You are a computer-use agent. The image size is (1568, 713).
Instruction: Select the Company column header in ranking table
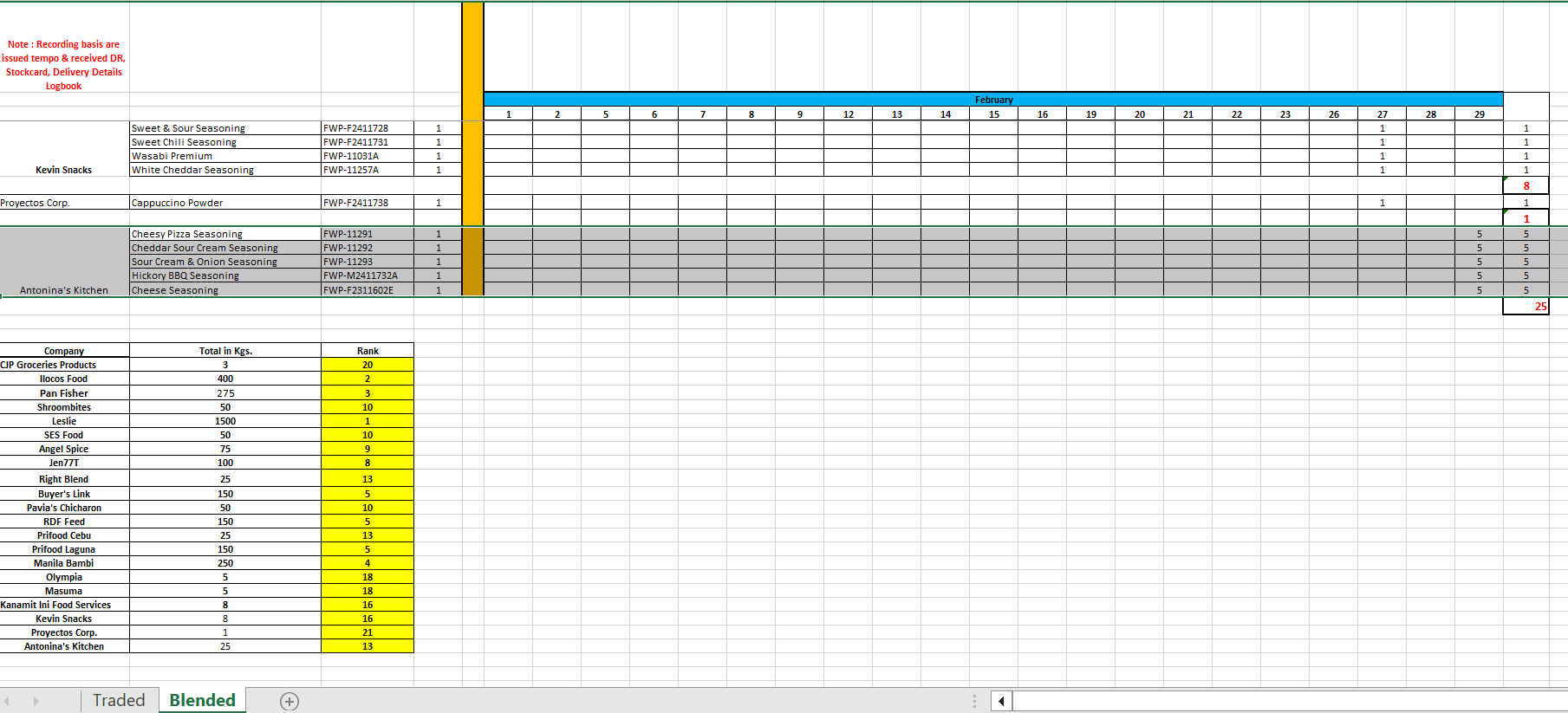tap(64, 351)
